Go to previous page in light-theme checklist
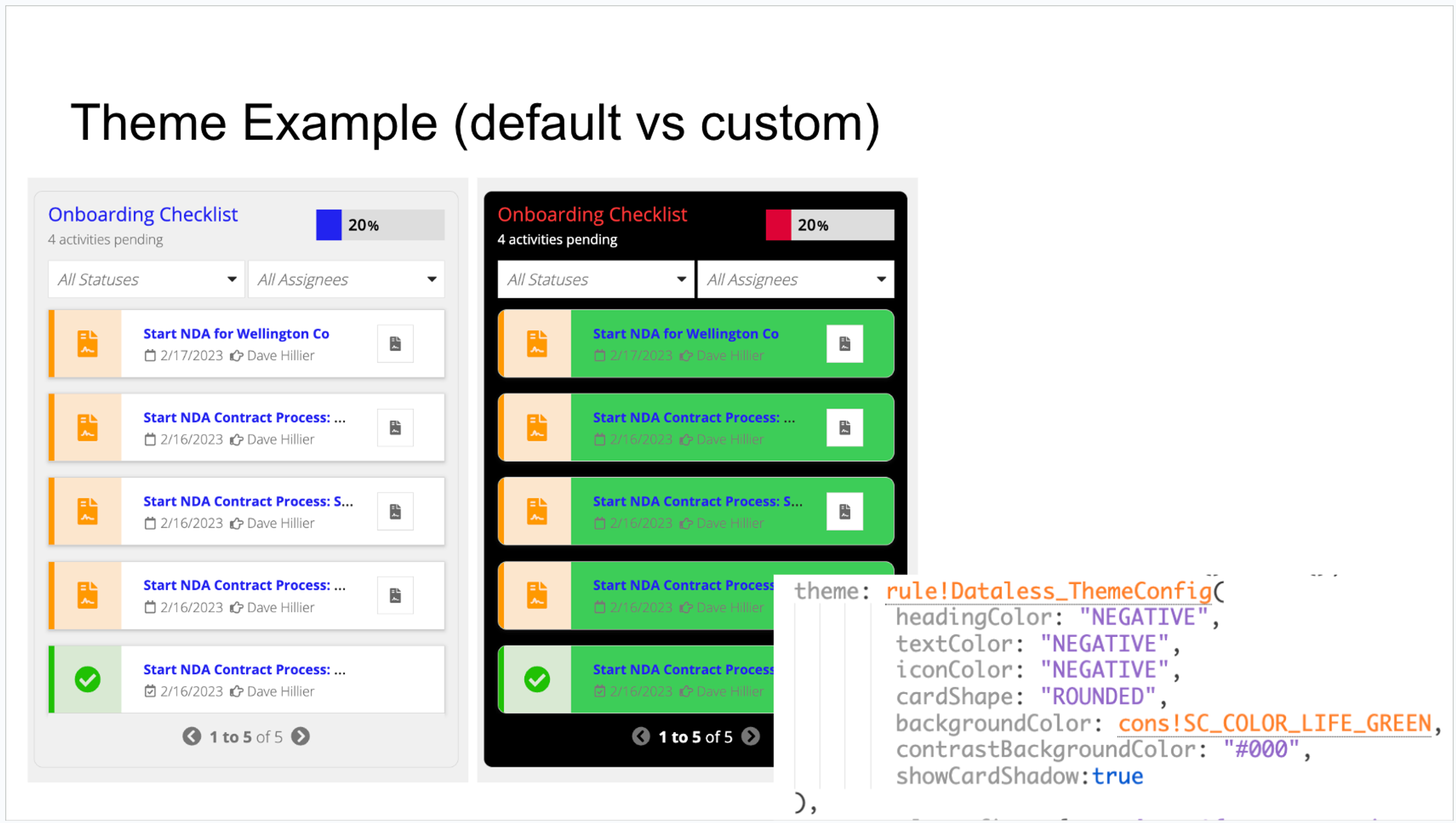Screen dimensions: 1456x823 pos(191,737)
